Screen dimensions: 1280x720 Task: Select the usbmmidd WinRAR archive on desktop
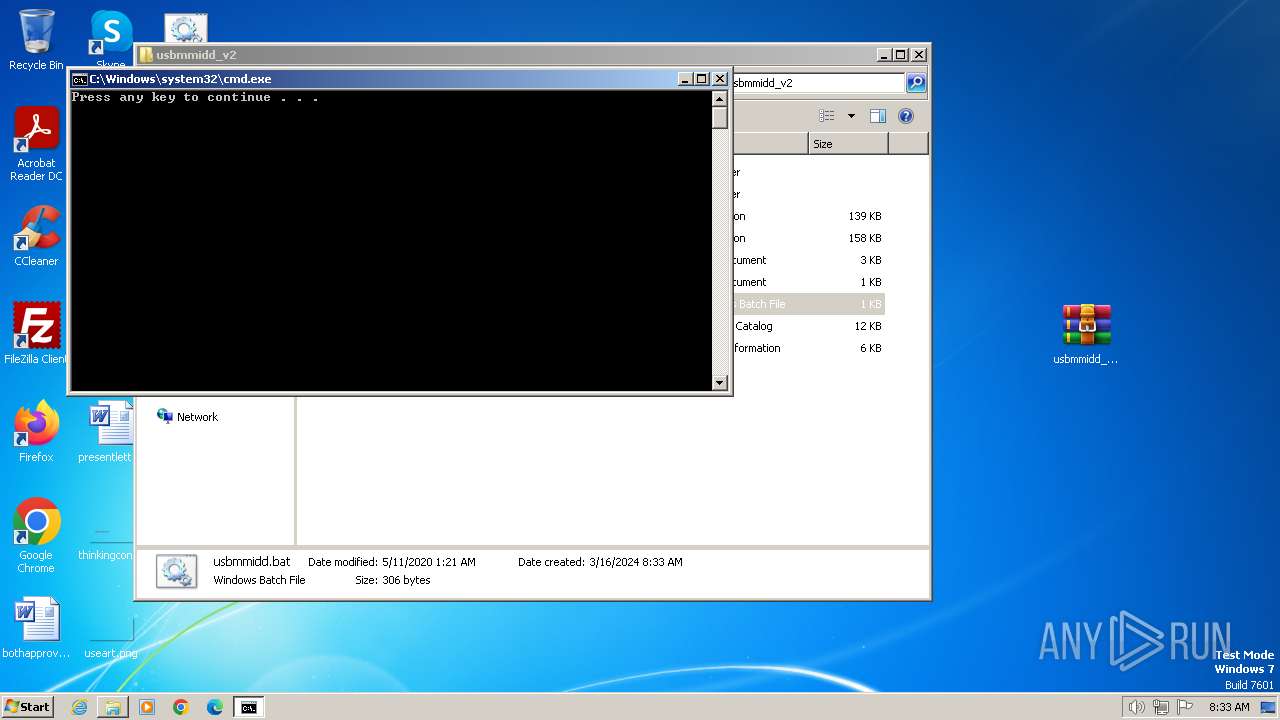[x=1086, y=334]
